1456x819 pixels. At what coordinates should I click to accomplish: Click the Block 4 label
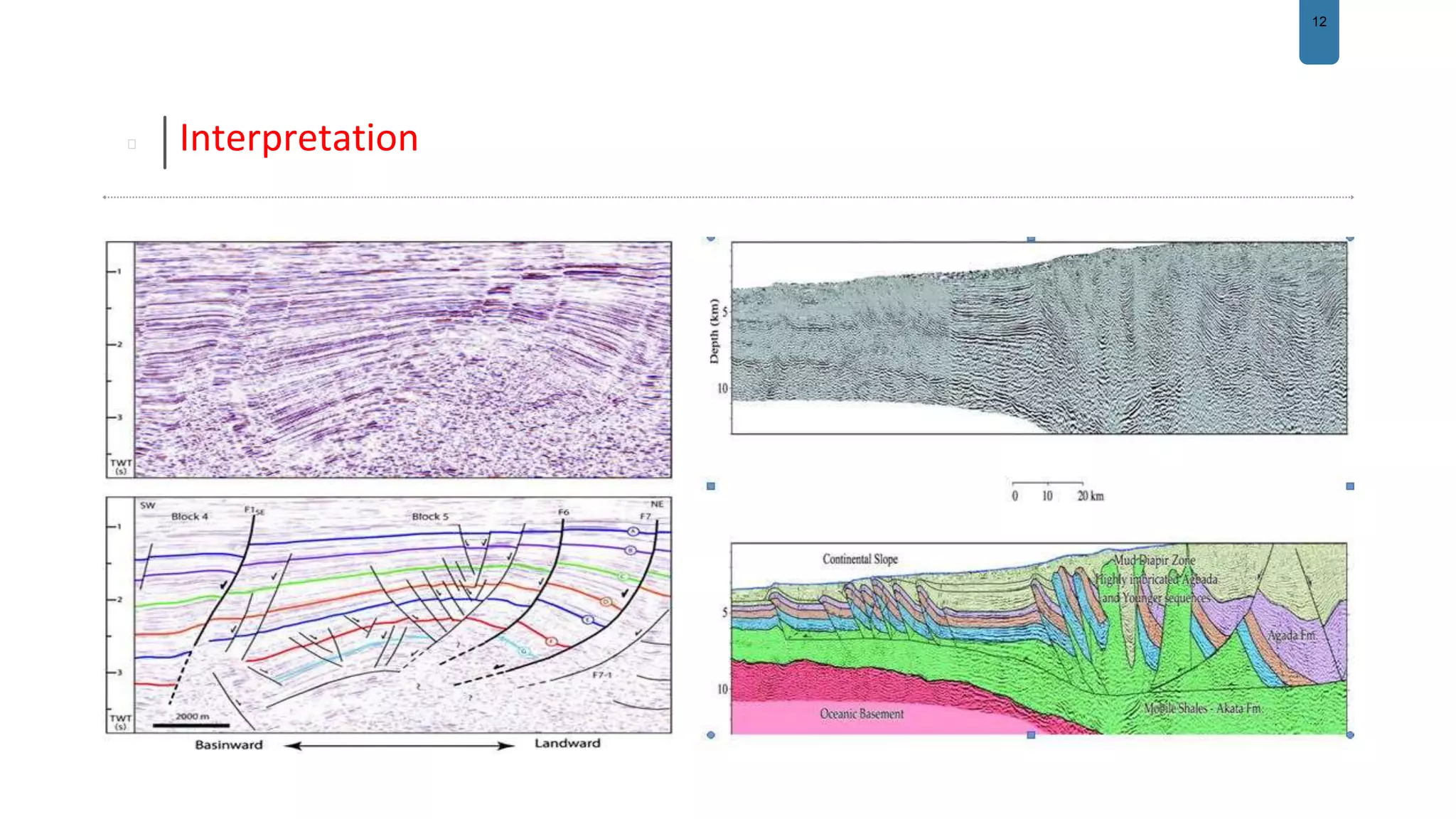(190, 517)
